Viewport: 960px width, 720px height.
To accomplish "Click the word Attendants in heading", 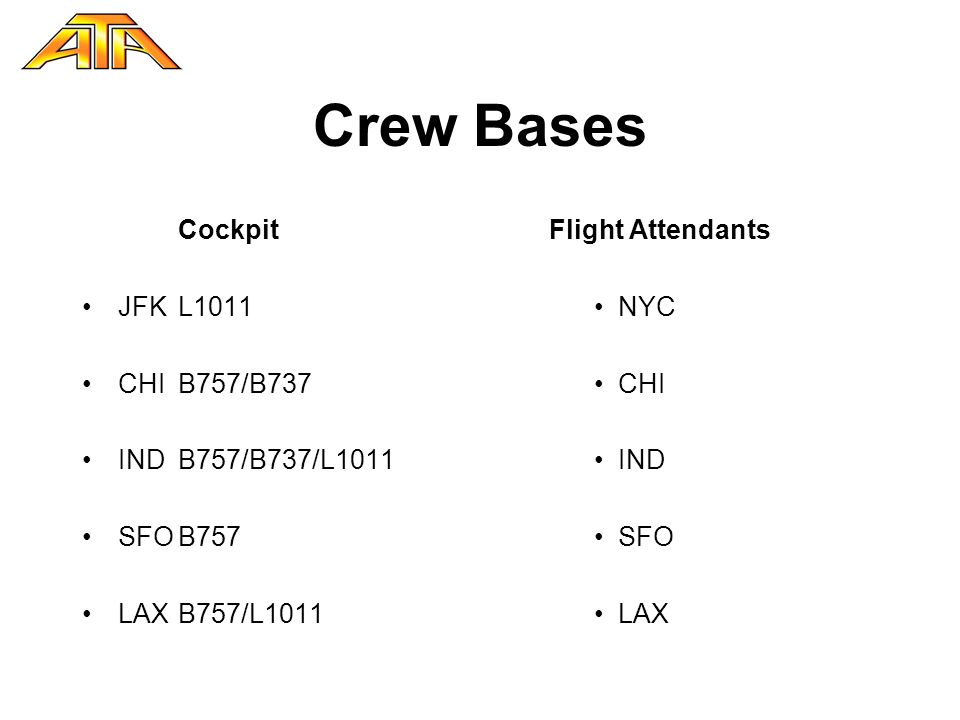I will point(699,230).
